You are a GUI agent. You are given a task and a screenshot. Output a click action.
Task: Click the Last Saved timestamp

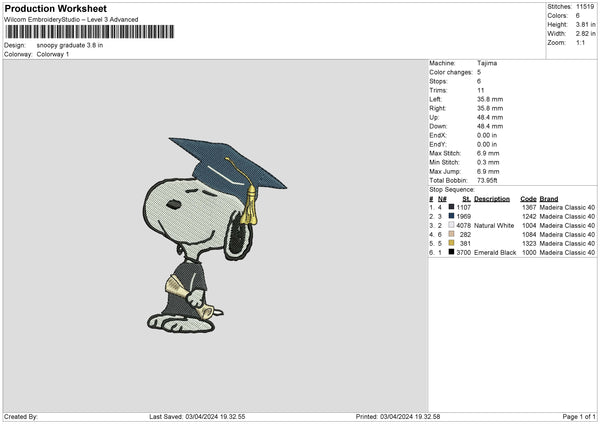point(197,417)
